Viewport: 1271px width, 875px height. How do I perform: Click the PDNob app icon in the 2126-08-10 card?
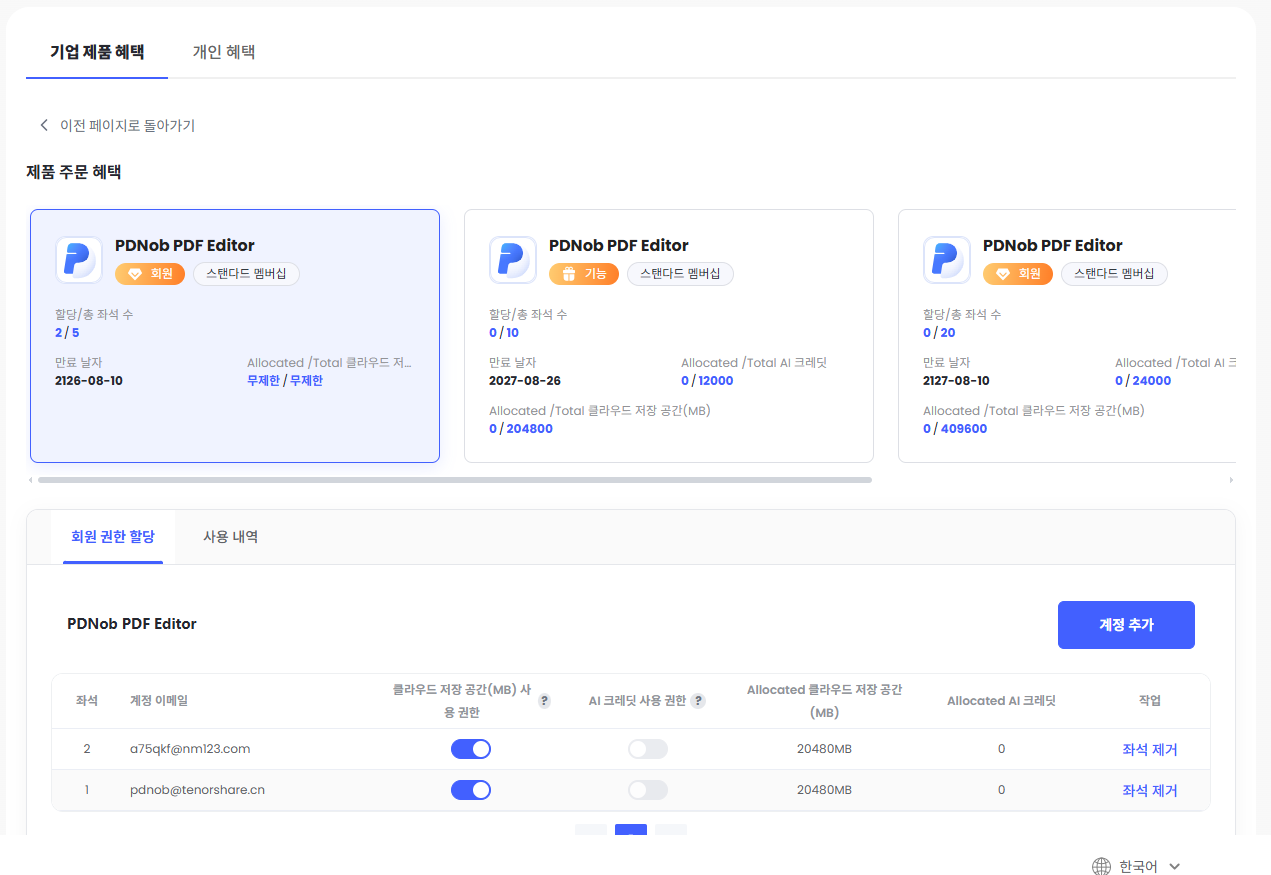point(79,260)
